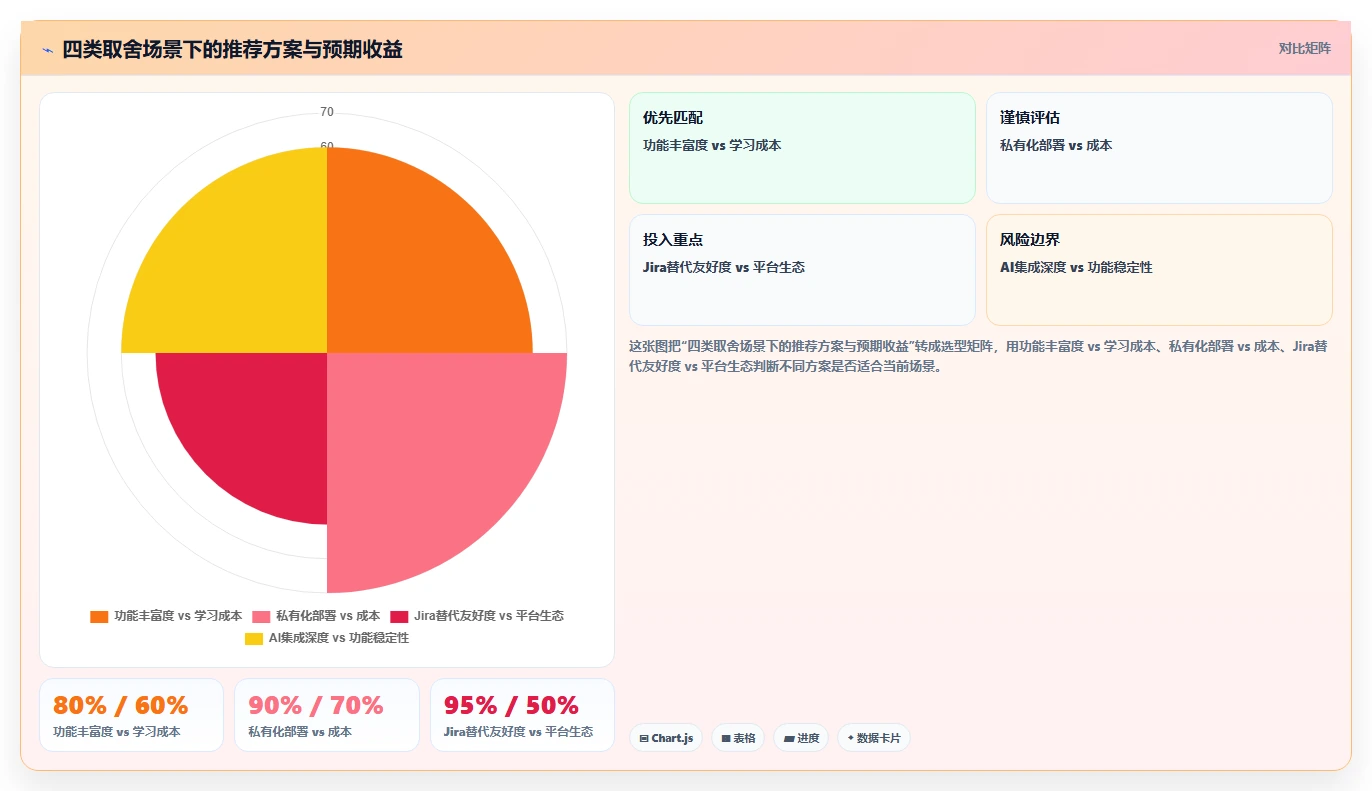Click the Chart.js chip's icon
This screenshot has width=1372, height=791.
(644, 738)
